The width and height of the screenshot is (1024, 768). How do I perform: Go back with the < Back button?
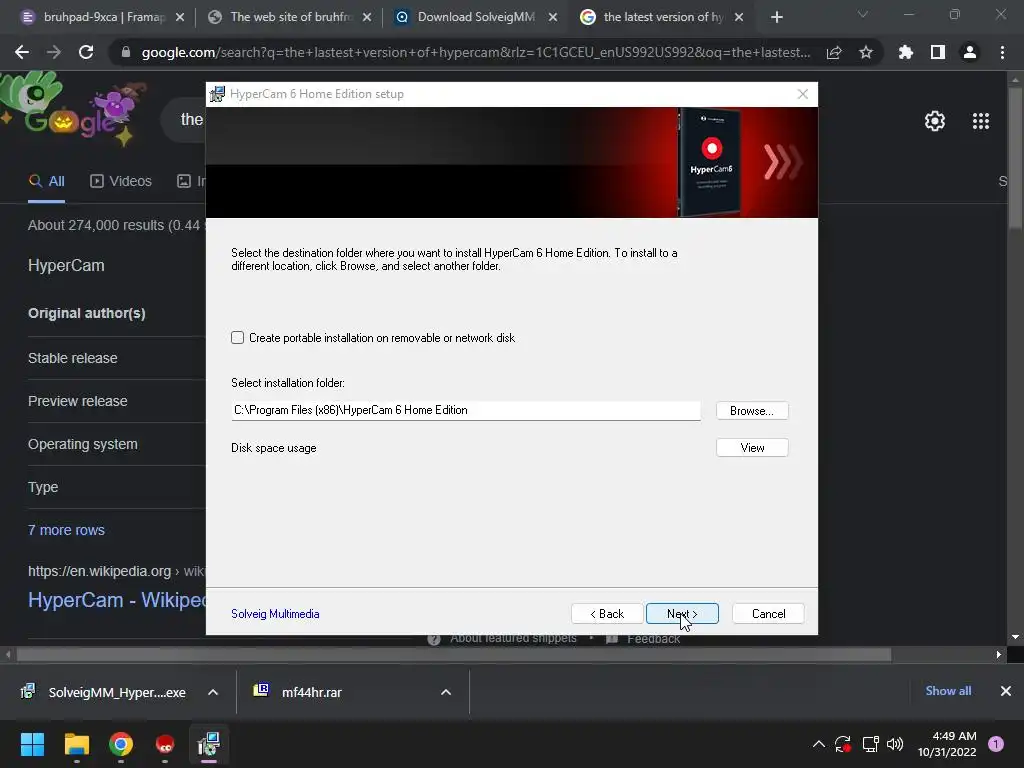point(607,614)
